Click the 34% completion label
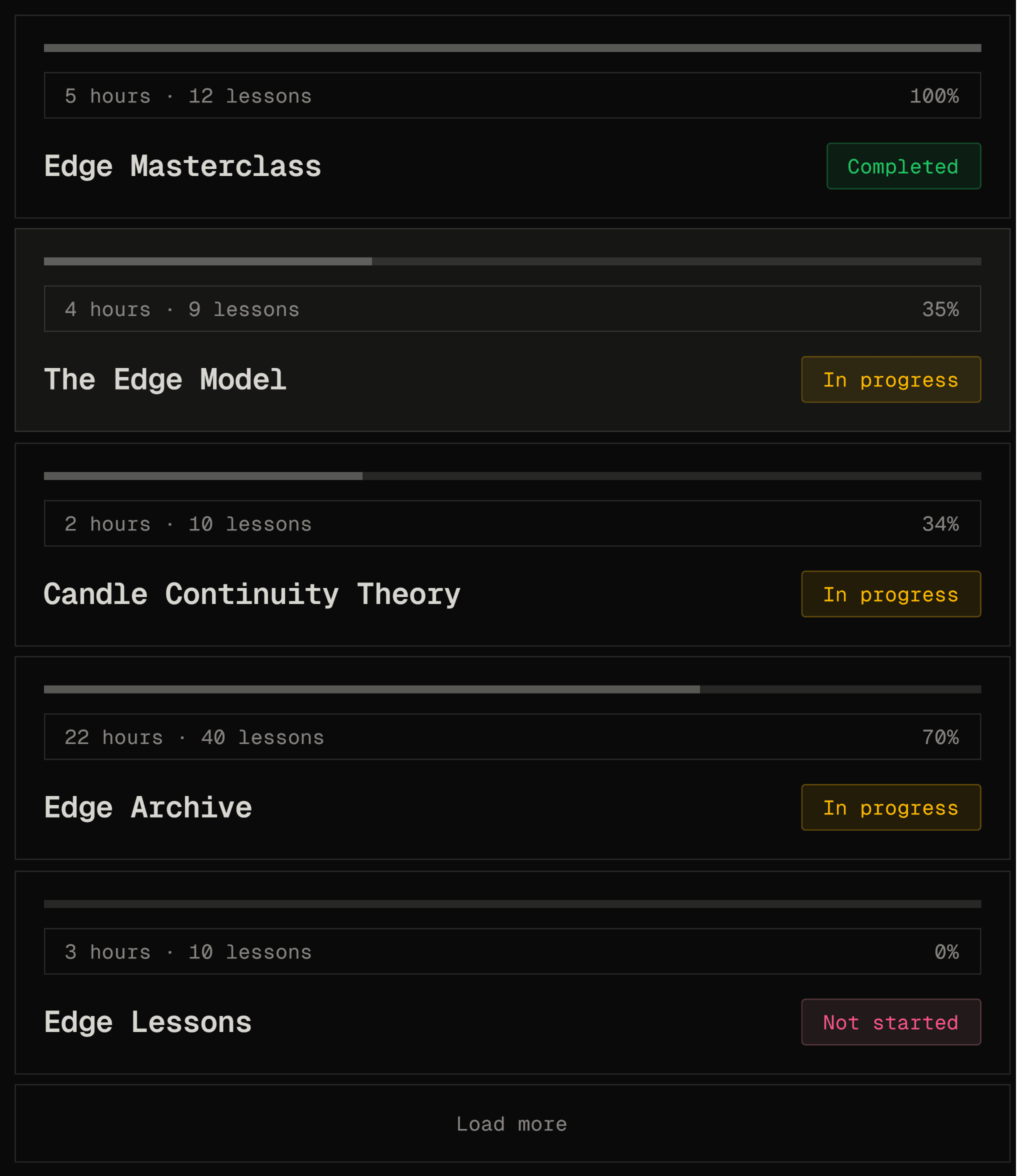This screenshot has height=1176, width=1024. (948, 528)
